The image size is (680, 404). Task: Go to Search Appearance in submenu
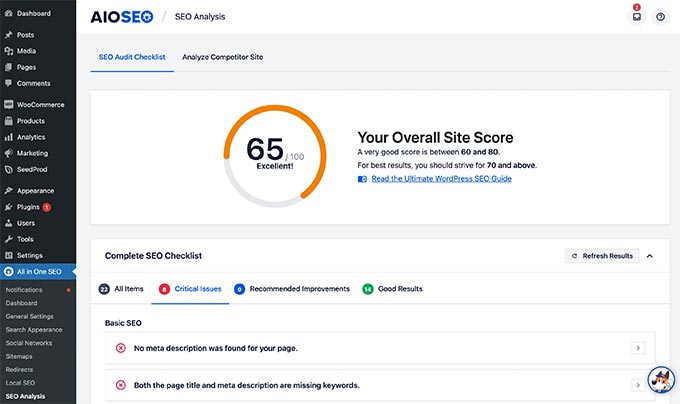pyautogui.click(x=33, y=329)
